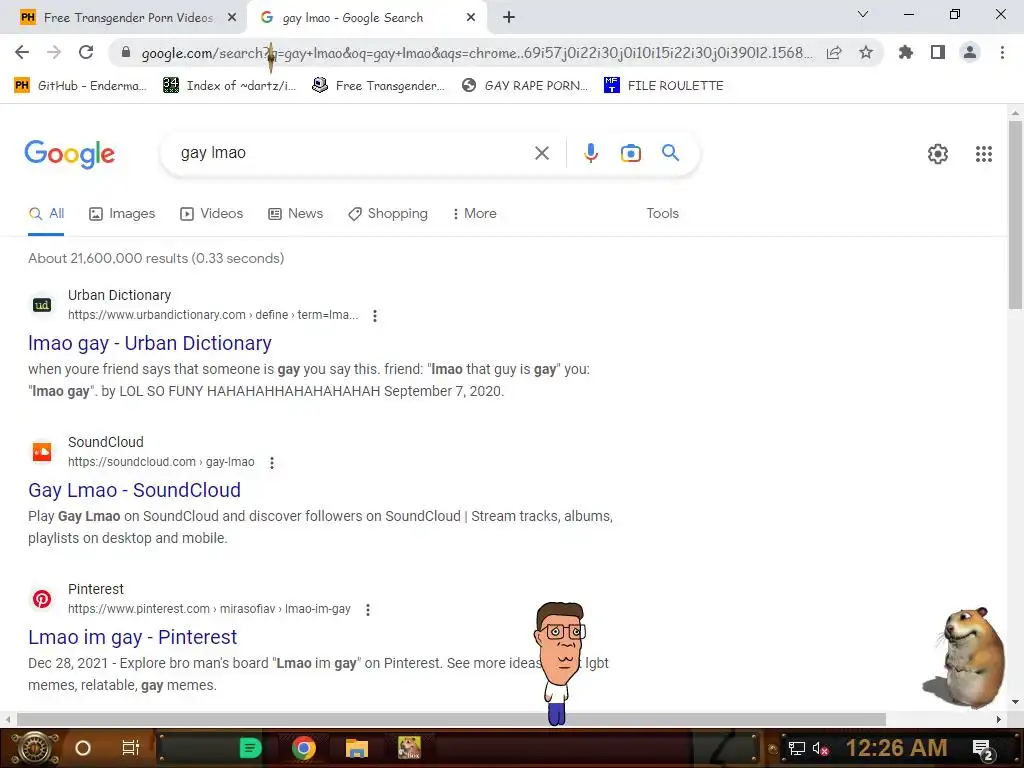The width and height of the screenshot is (1024, 768).
Task: Open the 'Index of ~dartz/i...' bookmark
Action: 230,86
